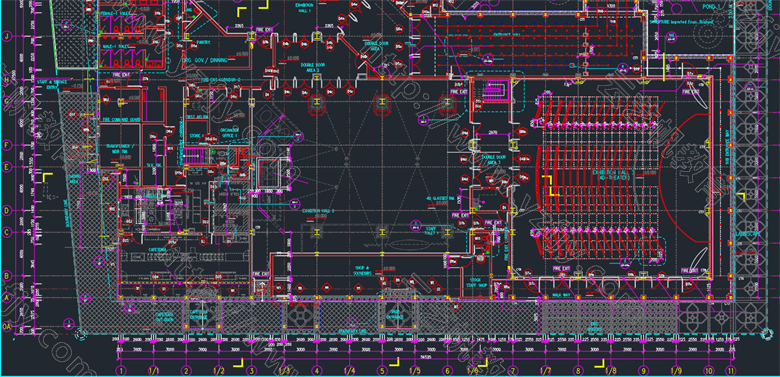
Task: Click grid bubble 5 at bottom
Action: [x=382, y=371]
